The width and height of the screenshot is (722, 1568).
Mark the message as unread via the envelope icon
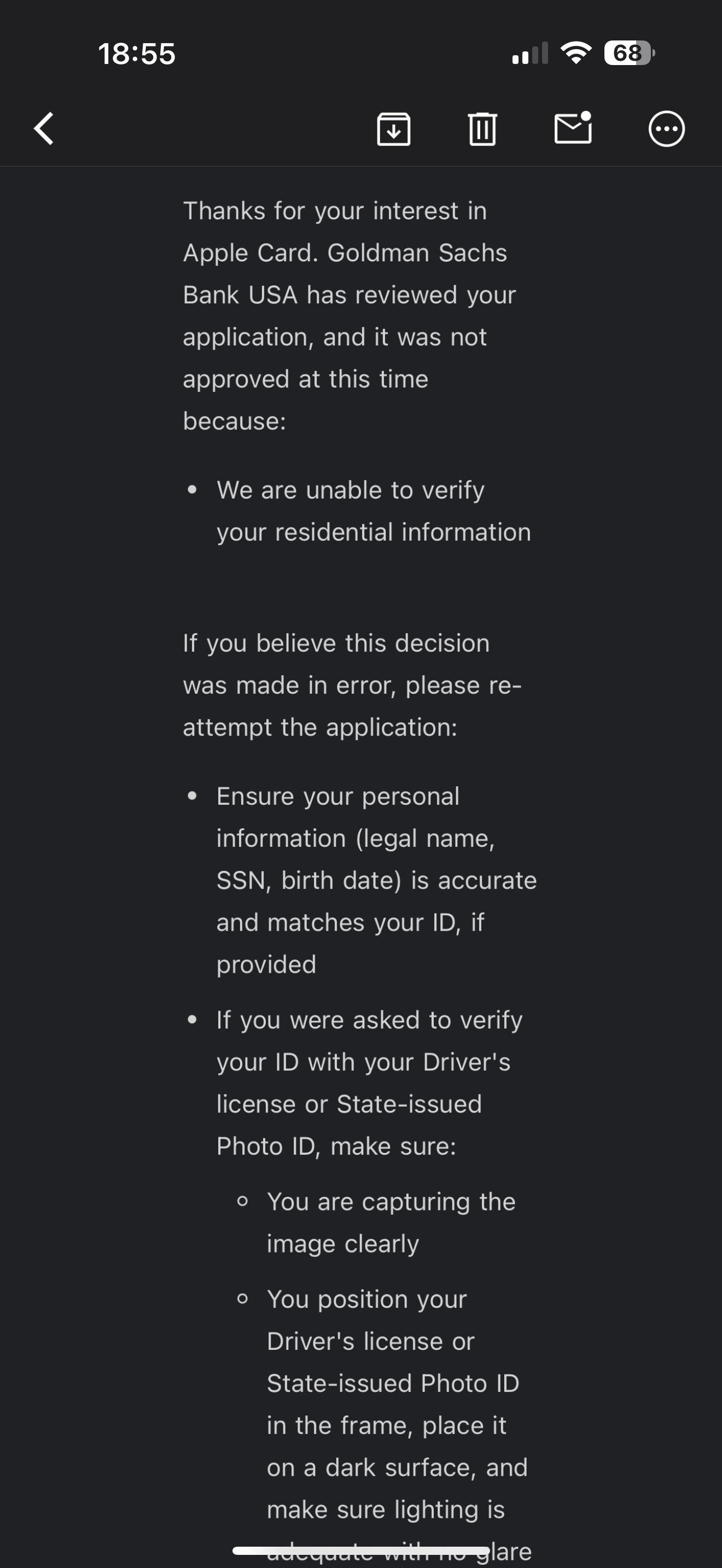pos(573,127)
